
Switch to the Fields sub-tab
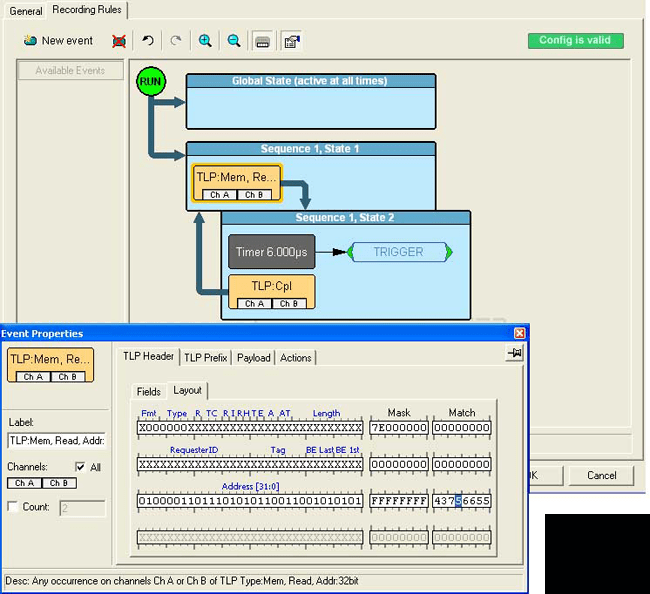(x=149, y=391)
